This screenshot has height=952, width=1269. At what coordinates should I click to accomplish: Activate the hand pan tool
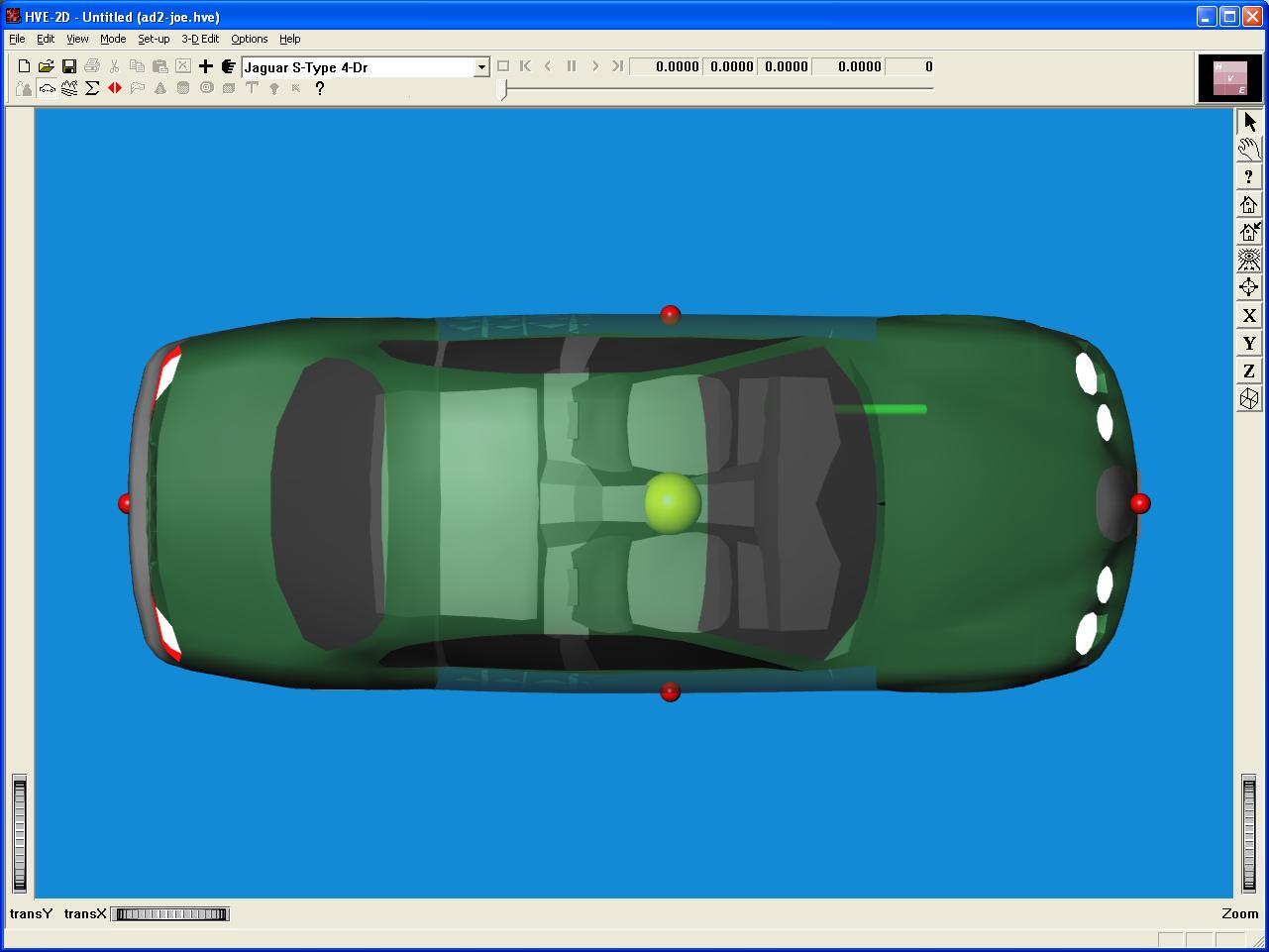point(1249,150)
